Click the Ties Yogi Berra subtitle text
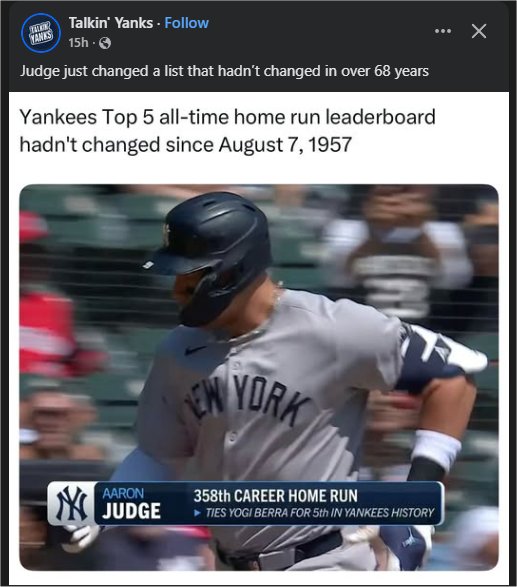Image resolution: width=517 pixels, height=587 pixels. point(320,512)
